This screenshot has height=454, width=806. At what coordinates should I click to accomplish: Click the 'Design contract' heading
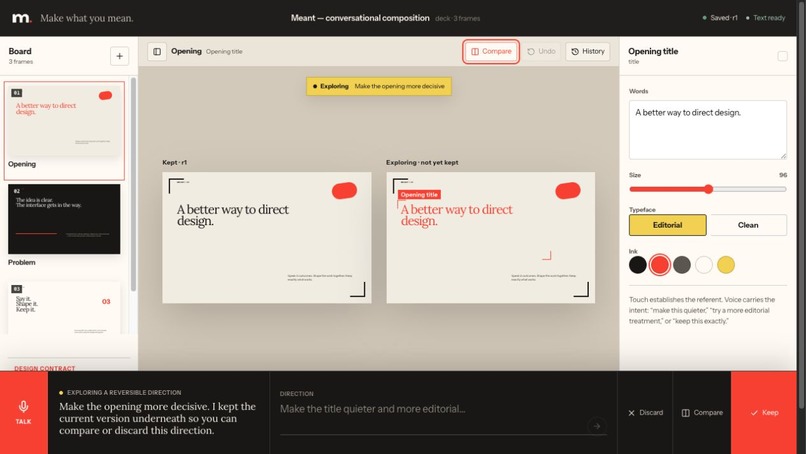(45, 368)
